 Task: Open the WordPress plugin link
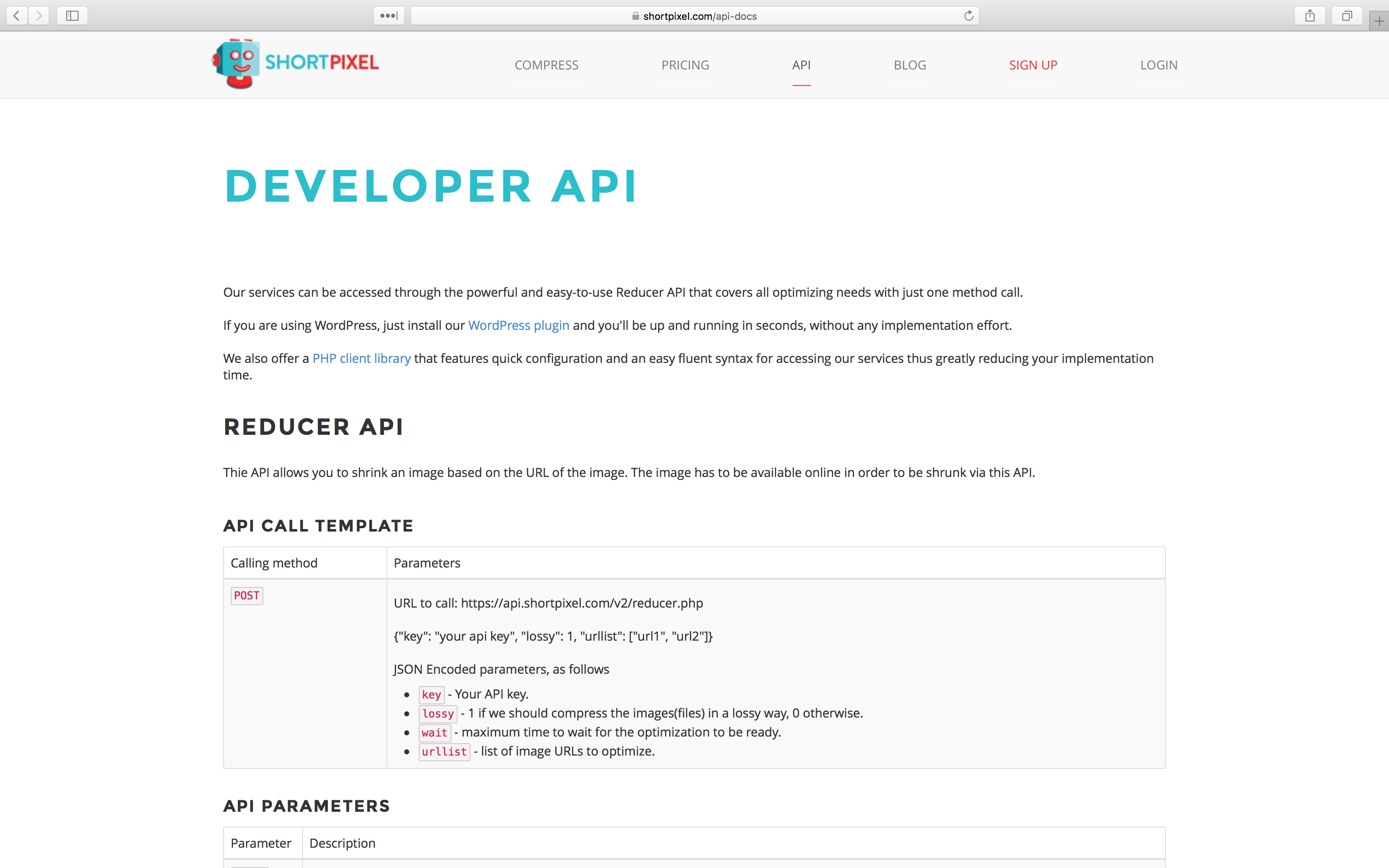pyautogui.click(x=518, y=326)
